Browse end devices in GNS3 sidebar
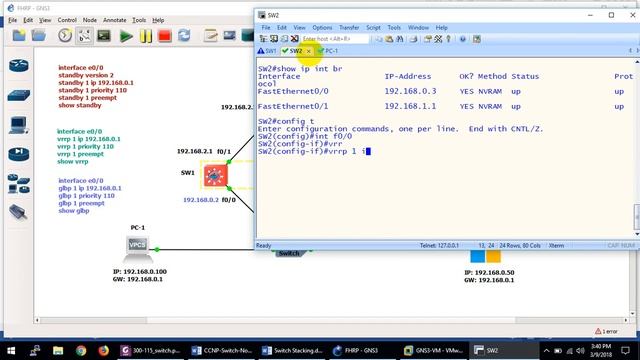The image size is (640, 360). click(19, 125)
